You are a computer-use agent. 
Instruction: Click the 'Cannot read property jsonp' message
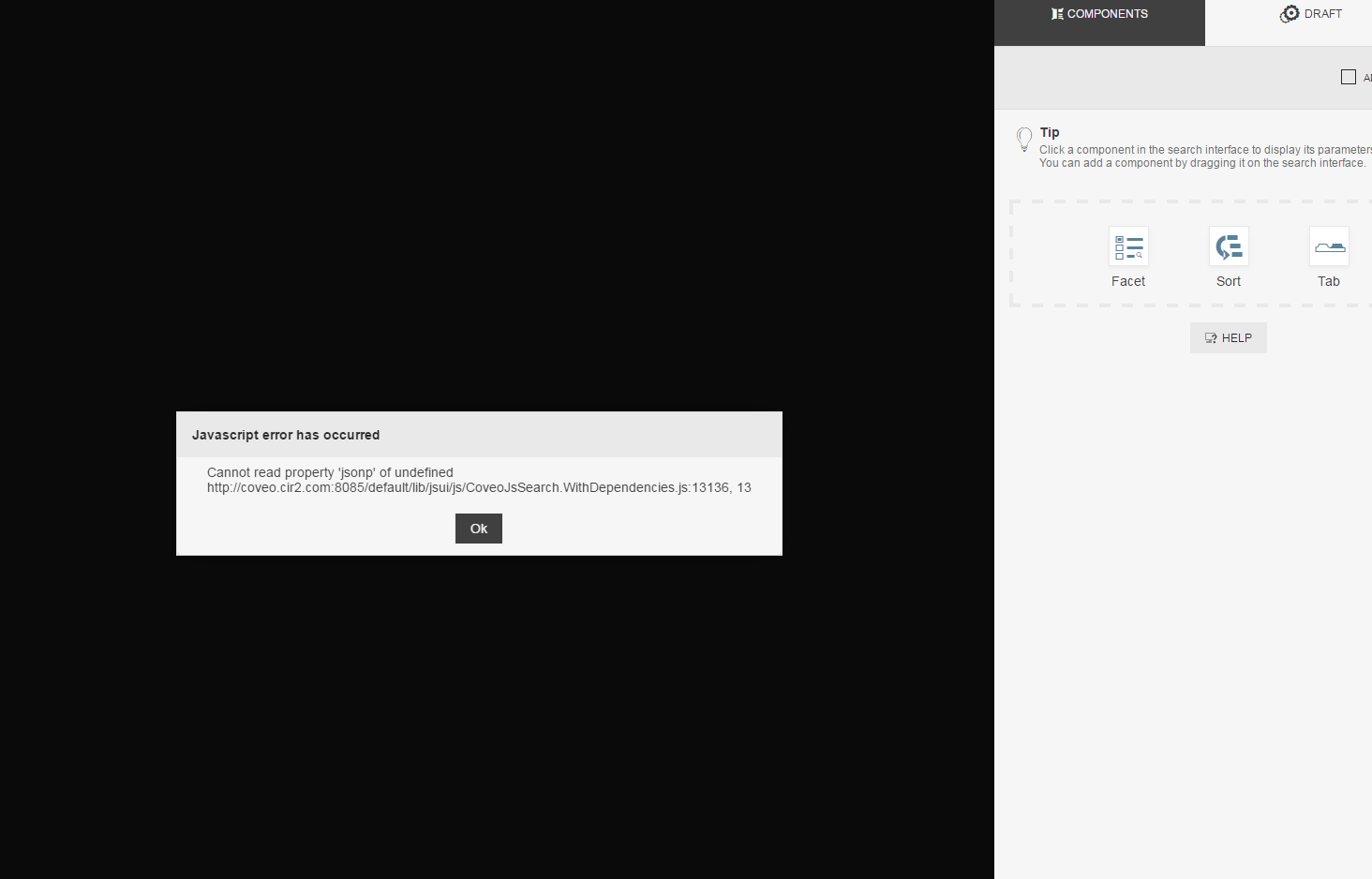[x=330, y=472]
